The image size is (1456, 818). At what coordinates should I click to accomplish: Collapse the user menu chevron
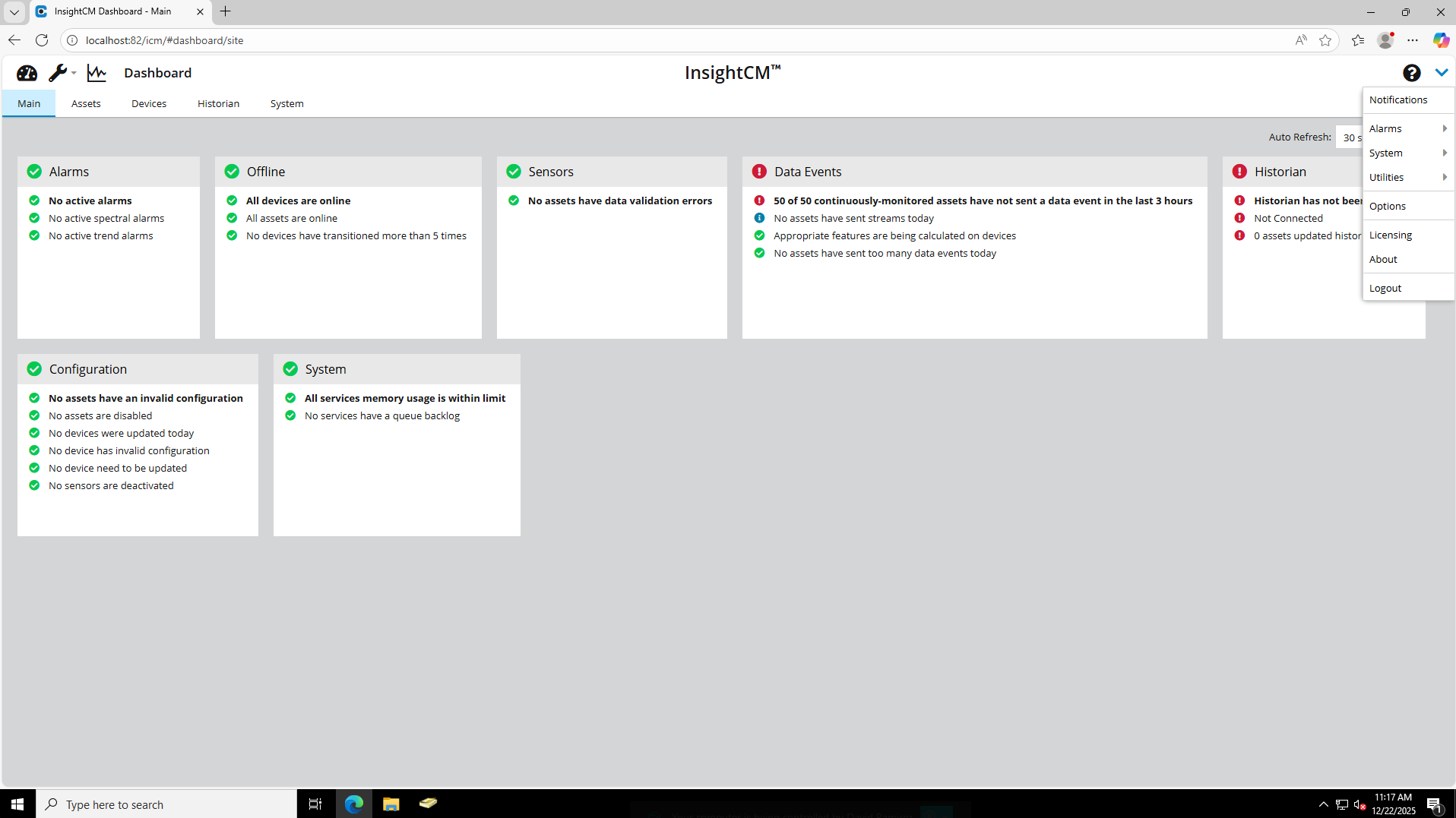pyautogui.click(x=1441, y=73)
